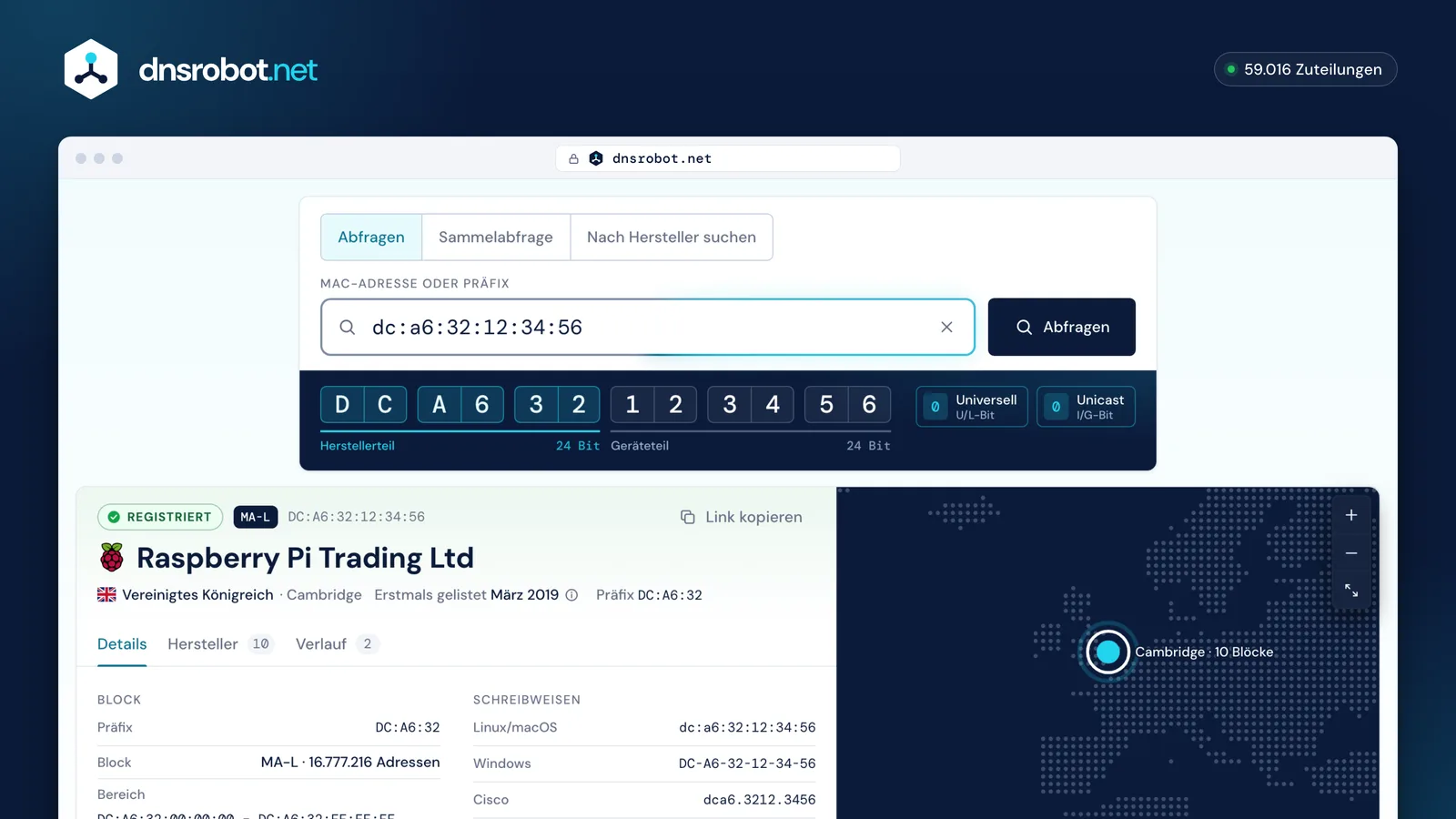1456x819 pixels.
Task: Click into the MAC address input field
Action: coord(648,327)
